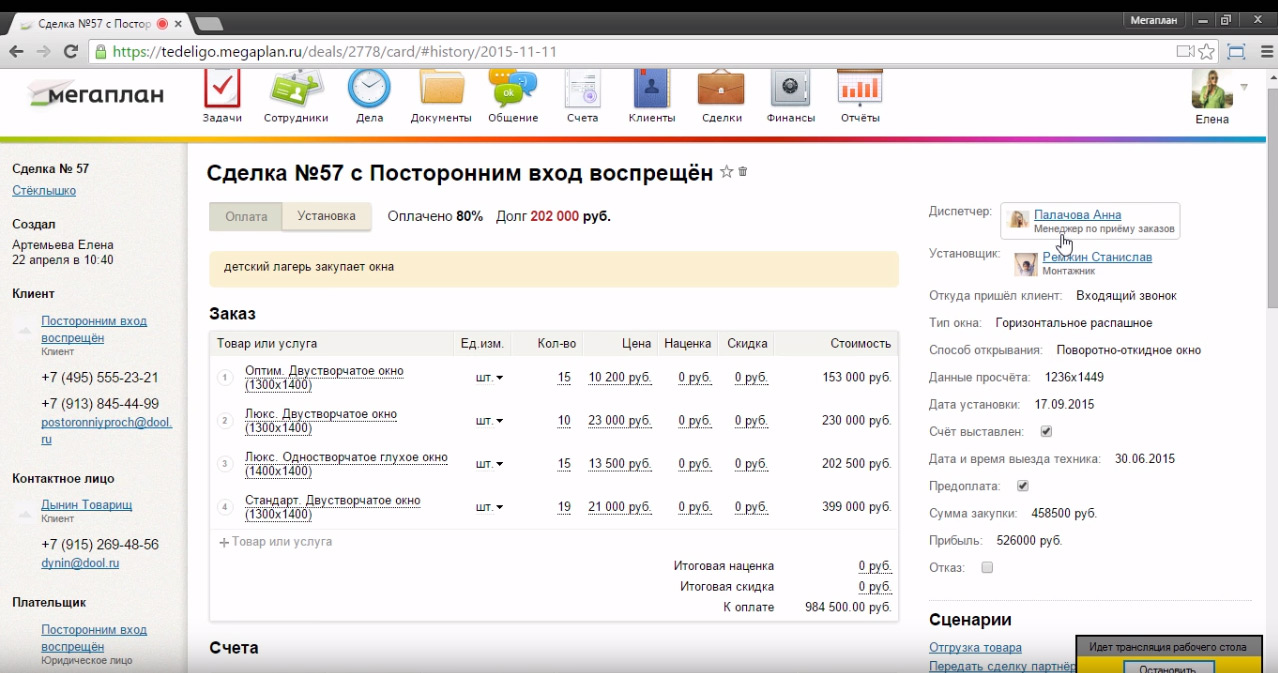Toggle the Предоплата checkbox
This screenshot has height=673, width=1278.
[1022, 486]
